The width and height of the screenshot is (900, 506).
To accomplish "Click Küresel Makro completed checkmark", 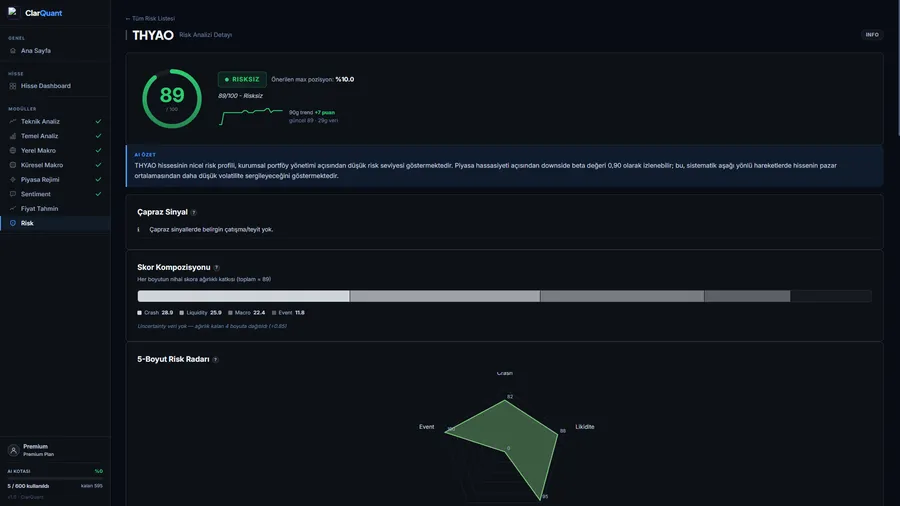I will coord(98,165).
